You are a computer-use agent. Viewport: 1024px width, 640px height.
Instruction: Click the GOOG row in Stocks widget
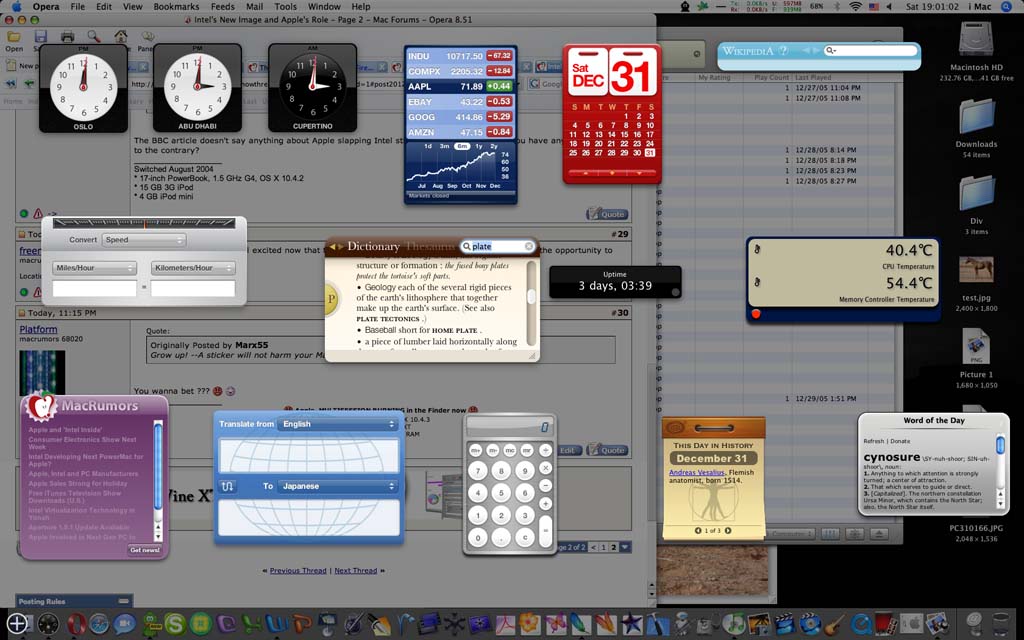[x=460, y=117]
